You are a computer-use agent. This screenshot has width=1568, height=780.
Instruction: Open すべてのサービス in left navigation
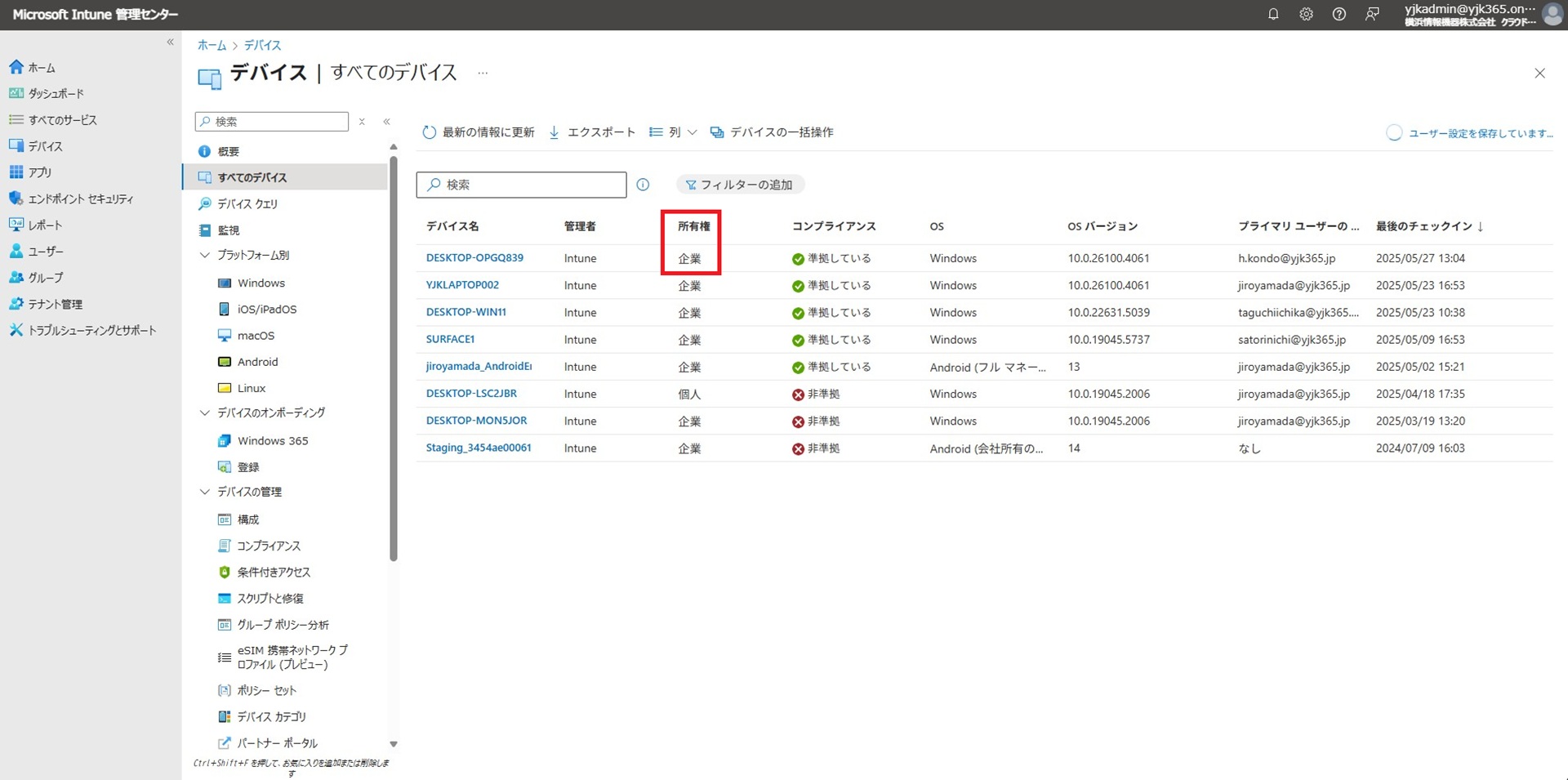pos(62,119)
